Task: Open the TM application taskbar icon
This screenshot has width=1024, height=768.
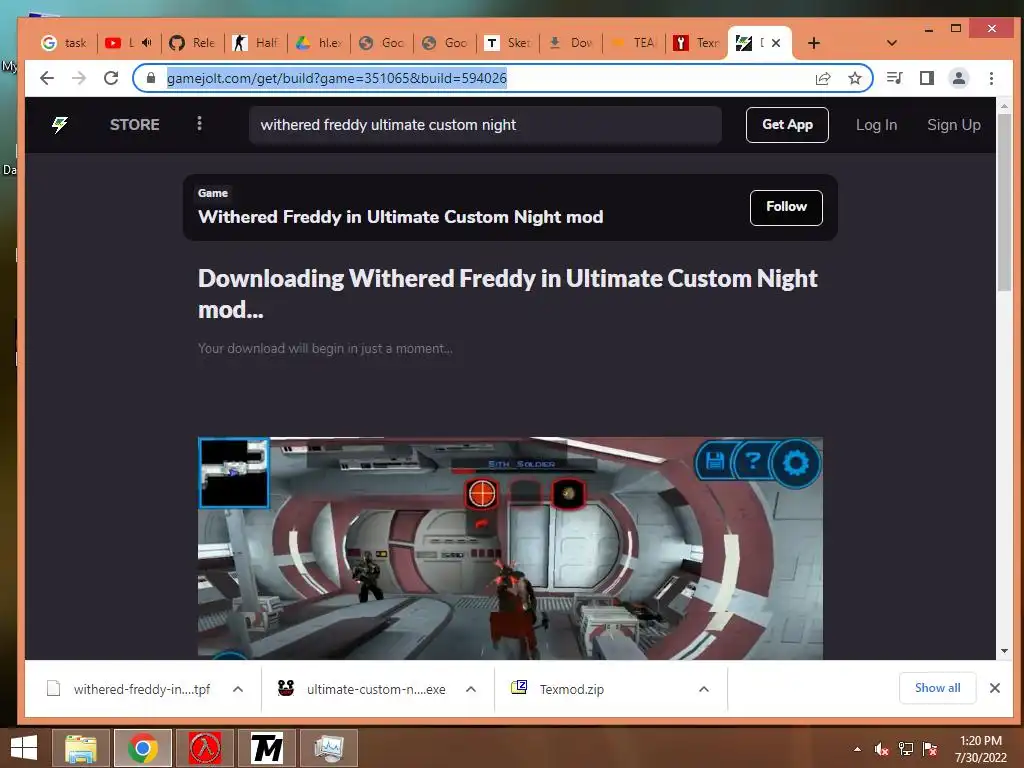Action: pyautogui.click(x=267, y=748)
